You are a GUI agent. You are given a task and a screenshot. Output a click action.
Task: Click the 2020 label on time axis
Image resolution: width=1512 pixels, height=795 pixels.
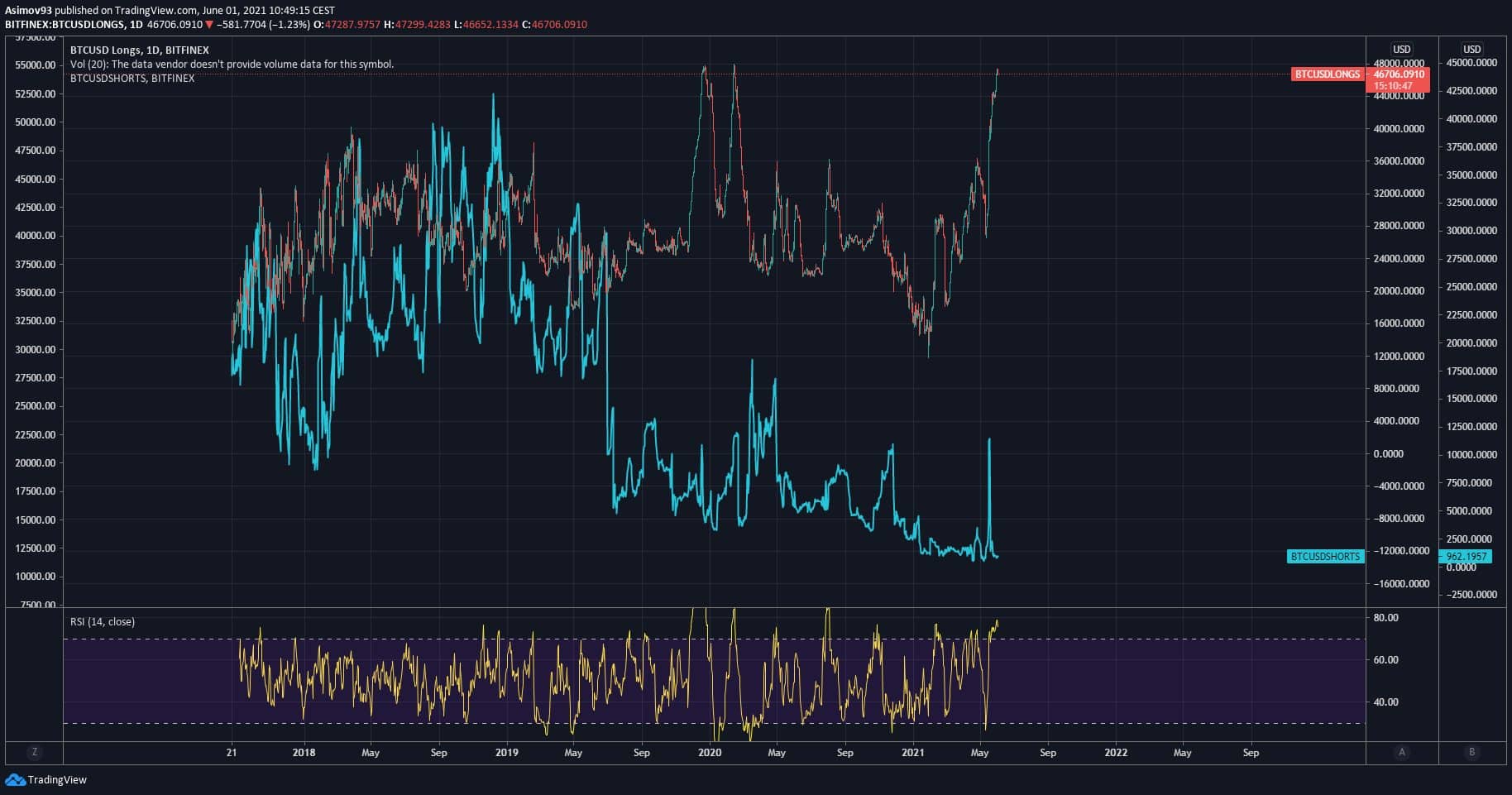coord(710,753)
